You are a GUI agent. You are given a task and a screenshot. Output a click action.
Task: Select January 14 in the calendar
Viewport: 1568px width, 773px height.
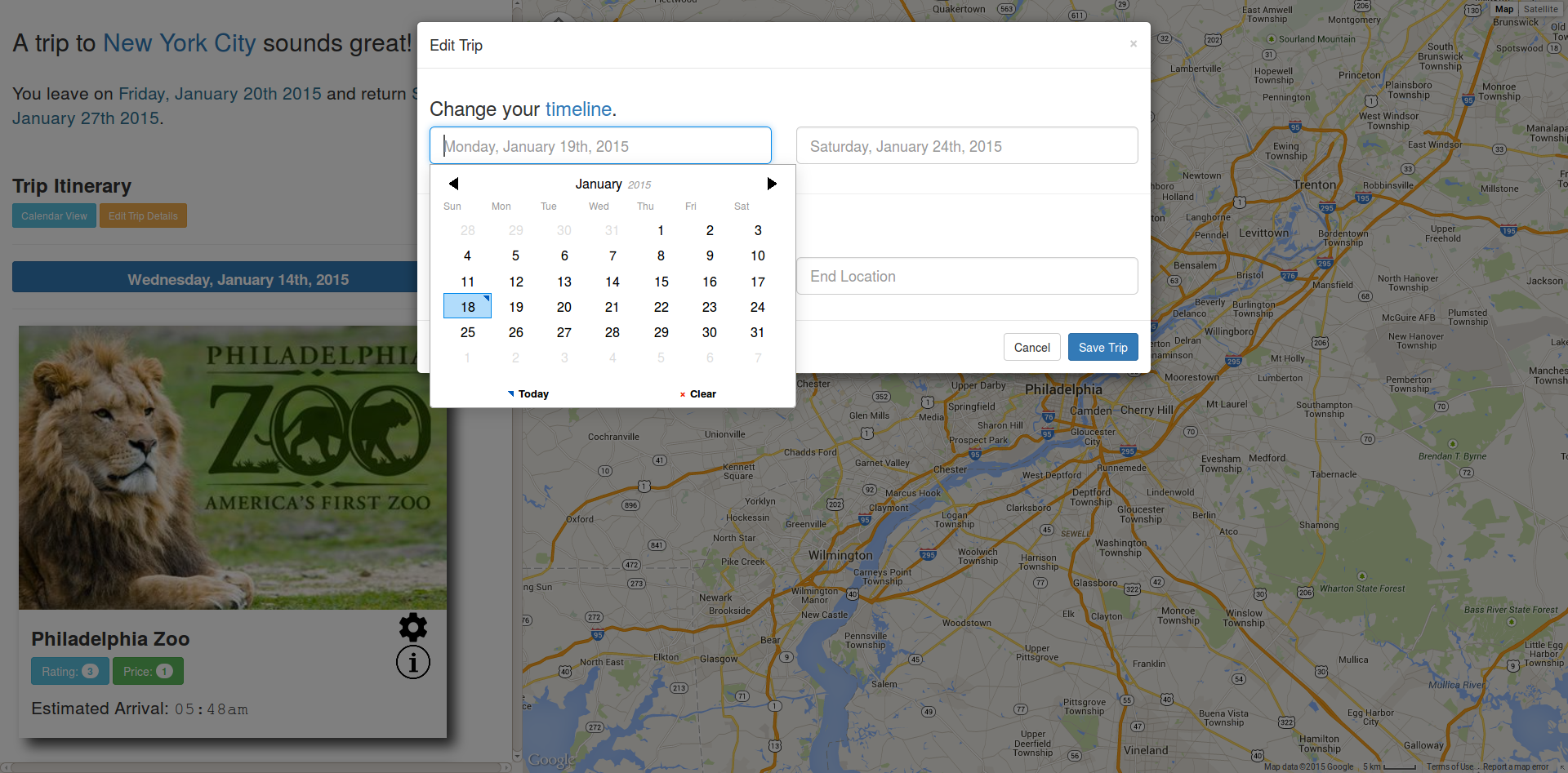(612, 282)
